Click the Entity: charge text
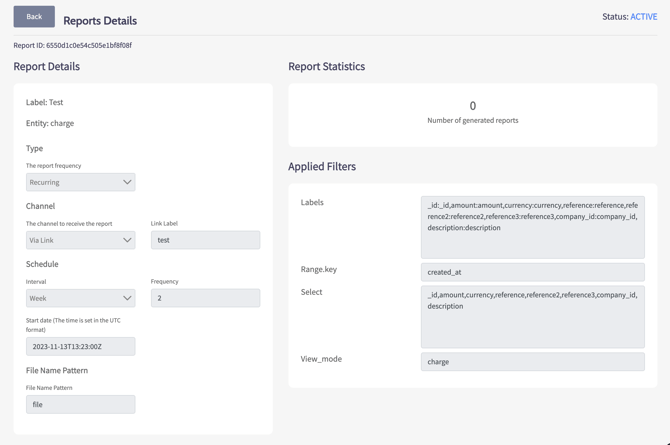The width and height of the screenshot is (670, 445). click(50, 123)
